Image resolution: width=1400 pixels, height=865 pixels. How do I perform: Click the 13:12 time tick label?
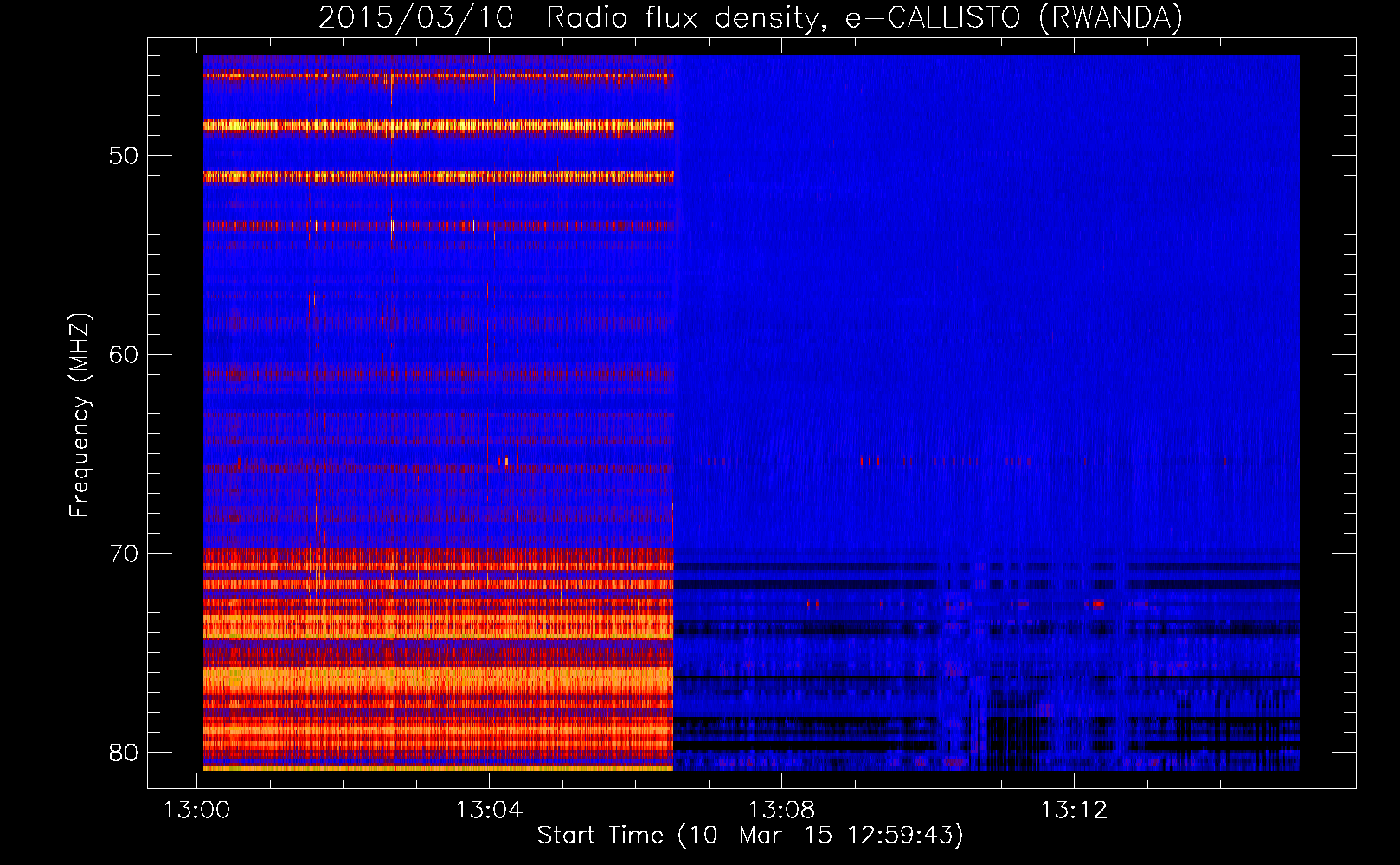(1074, 811)
